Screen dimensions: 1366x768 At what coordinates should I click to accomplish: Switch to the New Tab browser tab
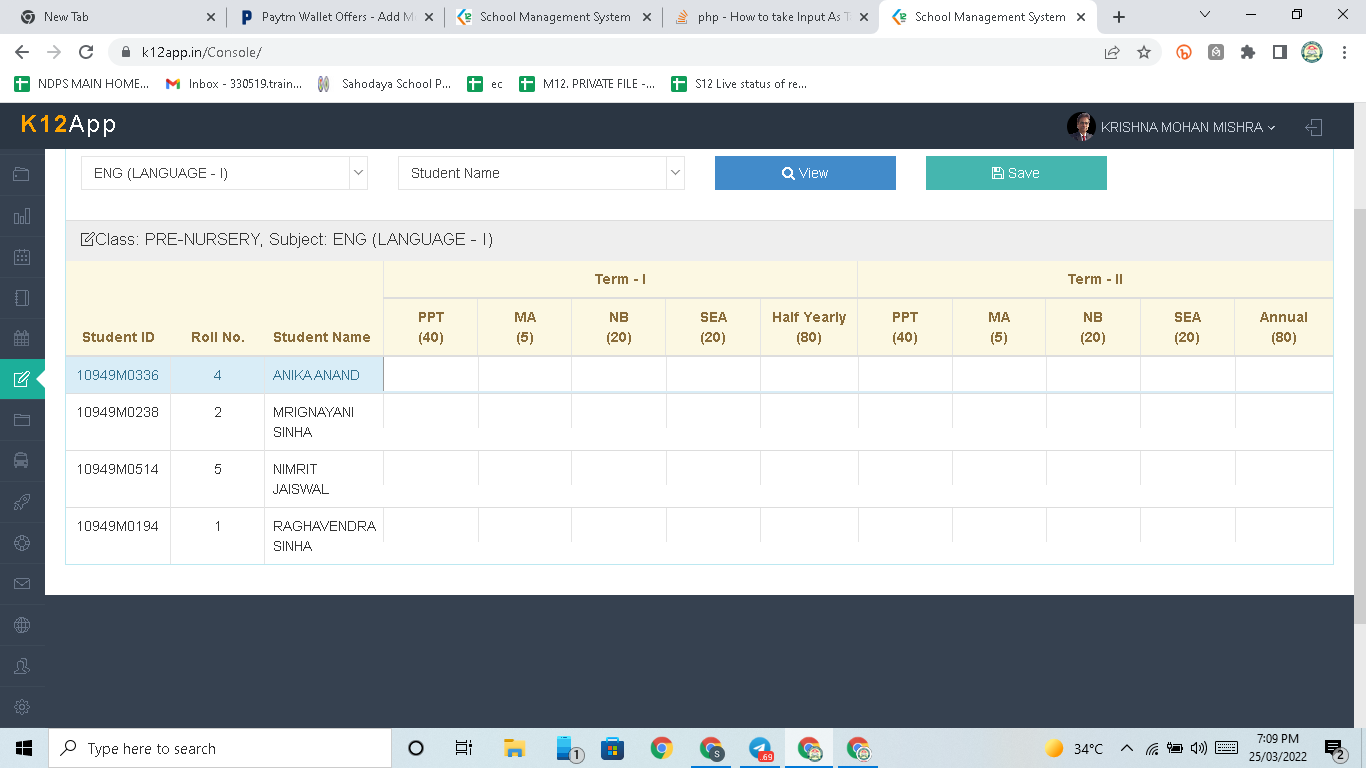point(116,17)
